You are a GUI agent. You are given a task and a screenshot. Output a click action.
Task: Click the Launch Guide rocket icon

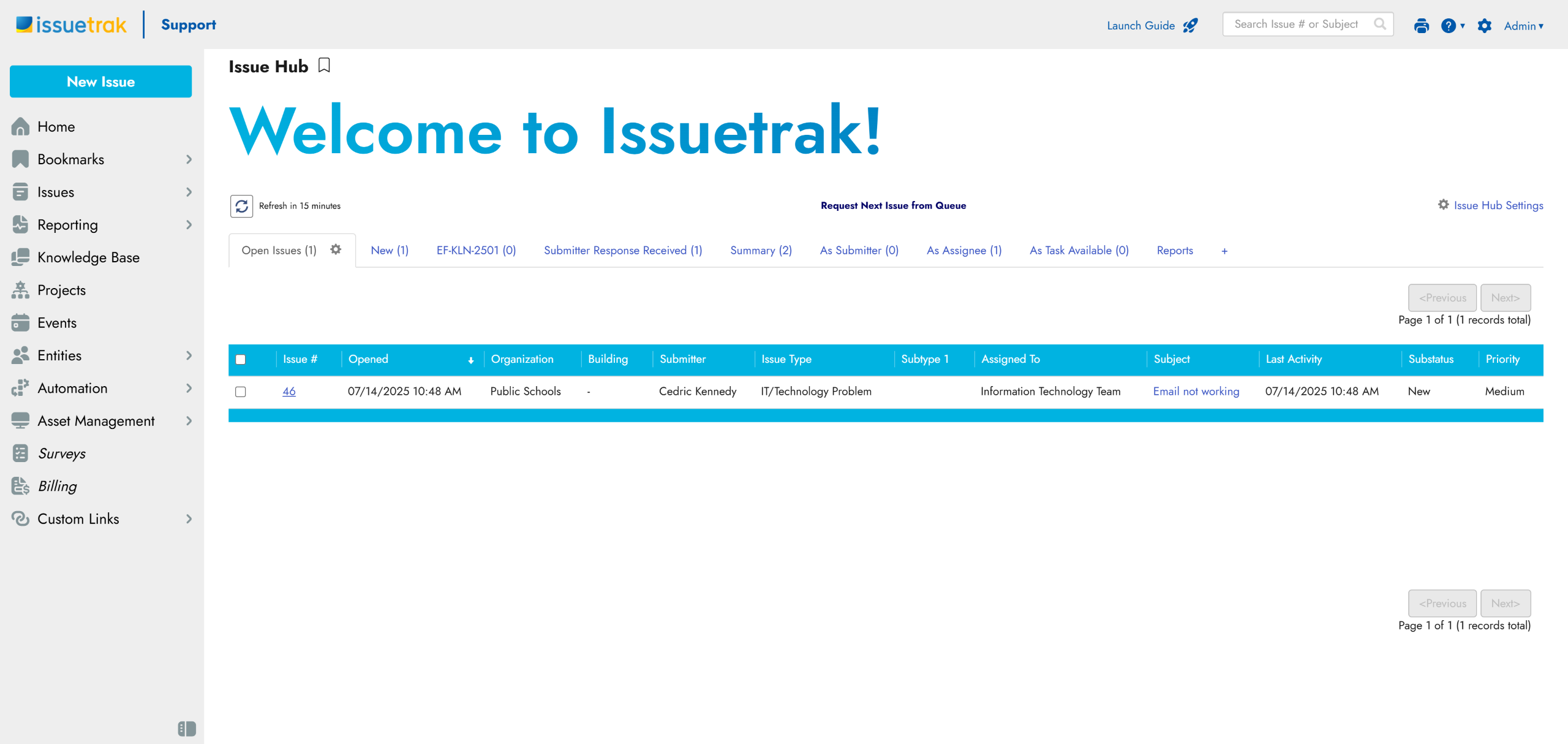pos(1190,26)
